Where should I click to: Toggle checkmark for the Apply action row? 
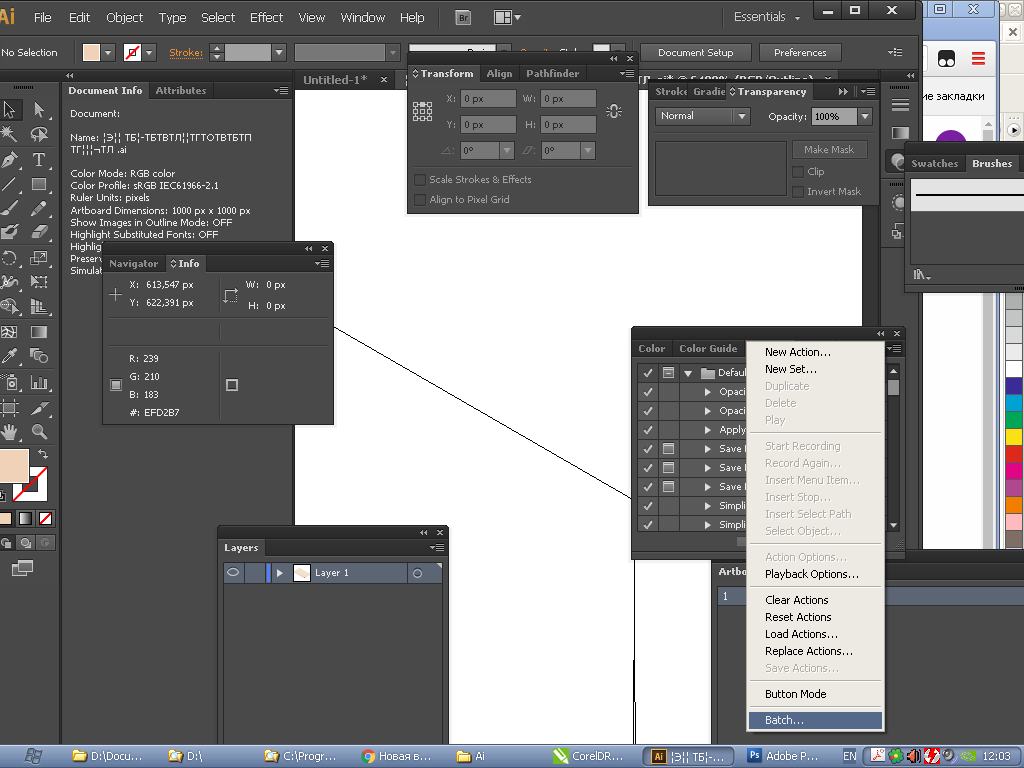(647, 430)
